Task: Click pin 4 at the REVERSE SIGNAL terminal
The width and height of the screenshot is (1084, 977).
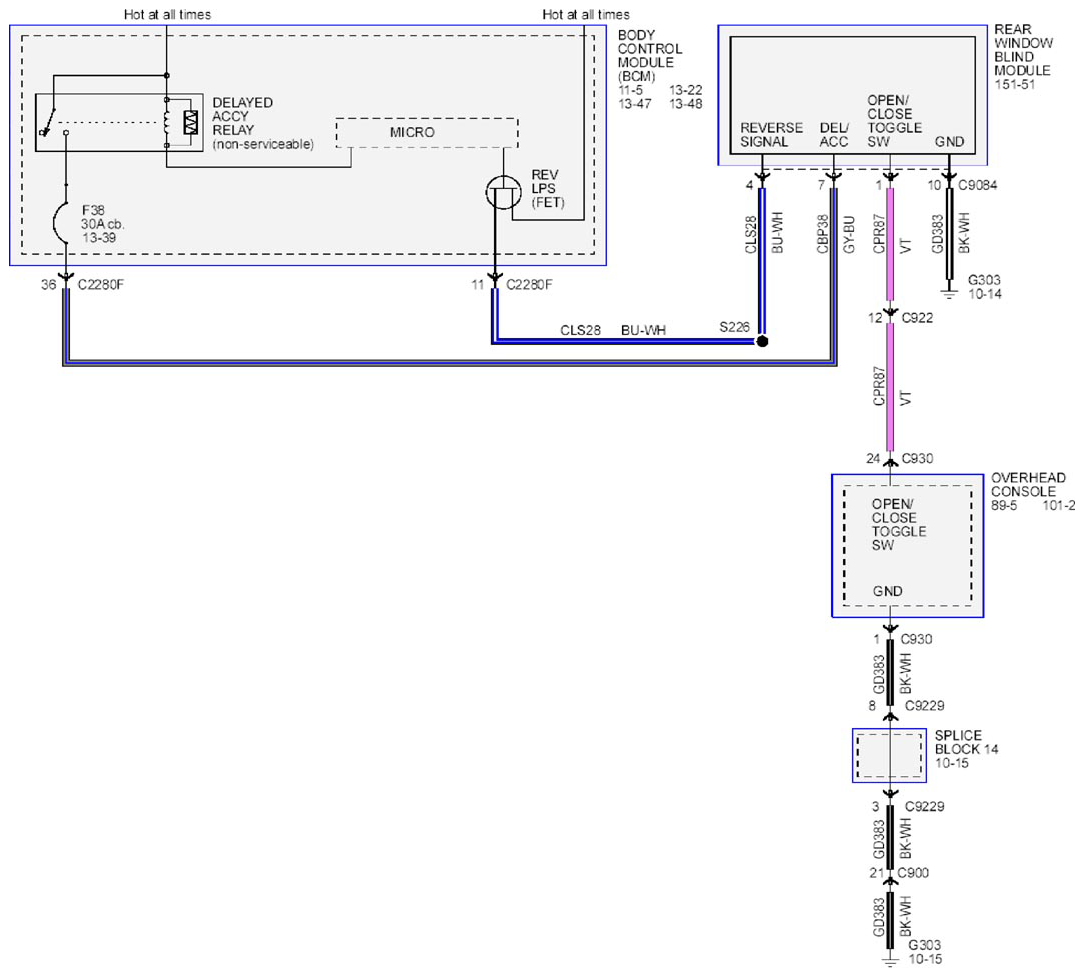Action: click(749, 185)
